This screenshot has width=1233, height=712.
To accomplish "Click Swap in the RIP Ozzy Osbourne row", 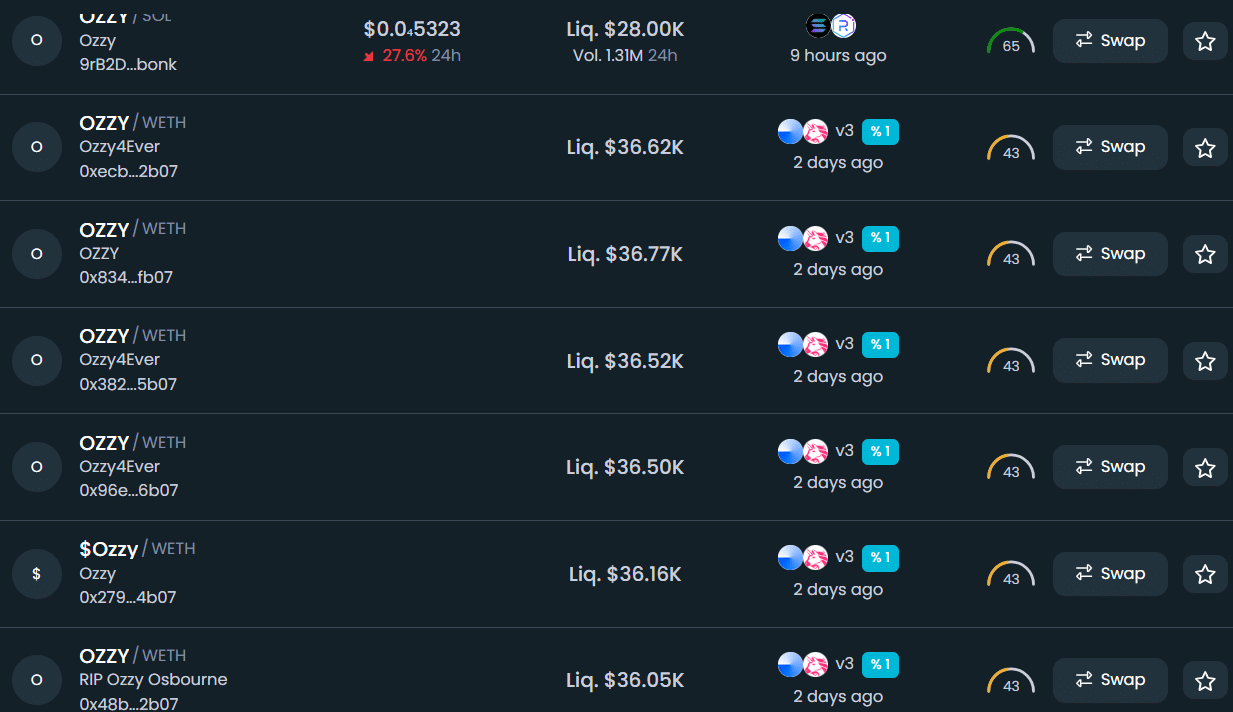I will point(1110,680).
